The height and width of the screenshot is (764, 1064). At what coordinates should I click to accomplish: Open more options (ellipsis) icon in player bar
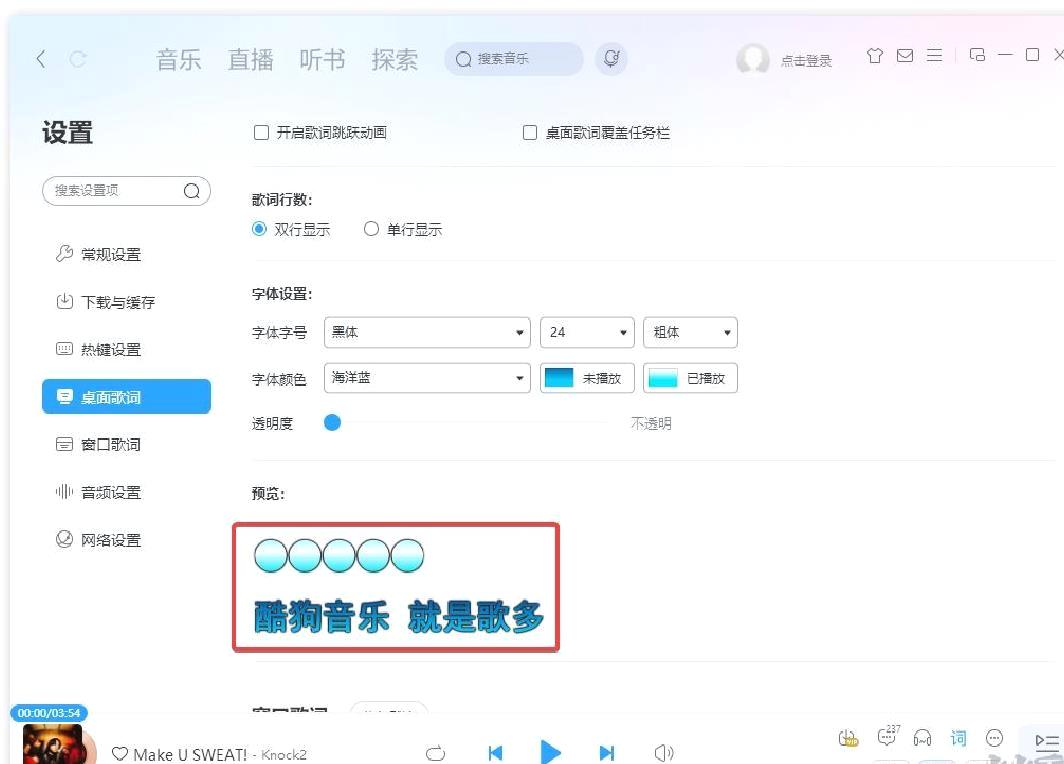pyautogui.click(x=994, y=738)
